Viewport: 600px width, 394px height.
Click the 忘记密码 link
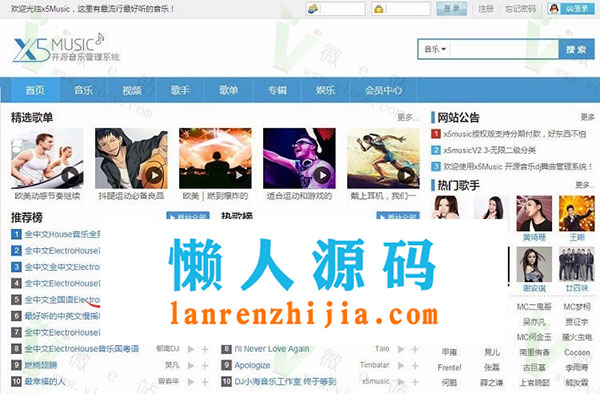point(520,8)
